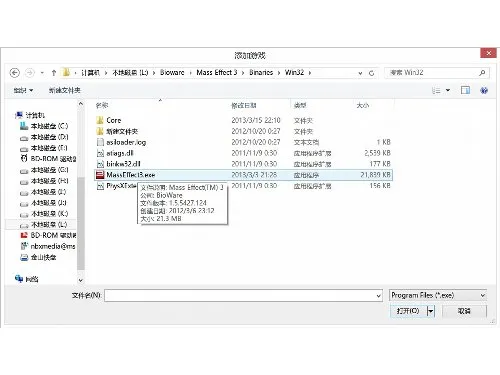Click the Forward navigation arrow
This screenshot has height=375, width=500.
30,73
